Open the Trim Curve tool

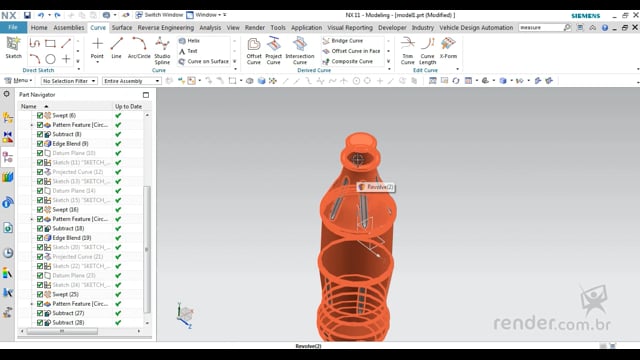[x=407, y=51]
